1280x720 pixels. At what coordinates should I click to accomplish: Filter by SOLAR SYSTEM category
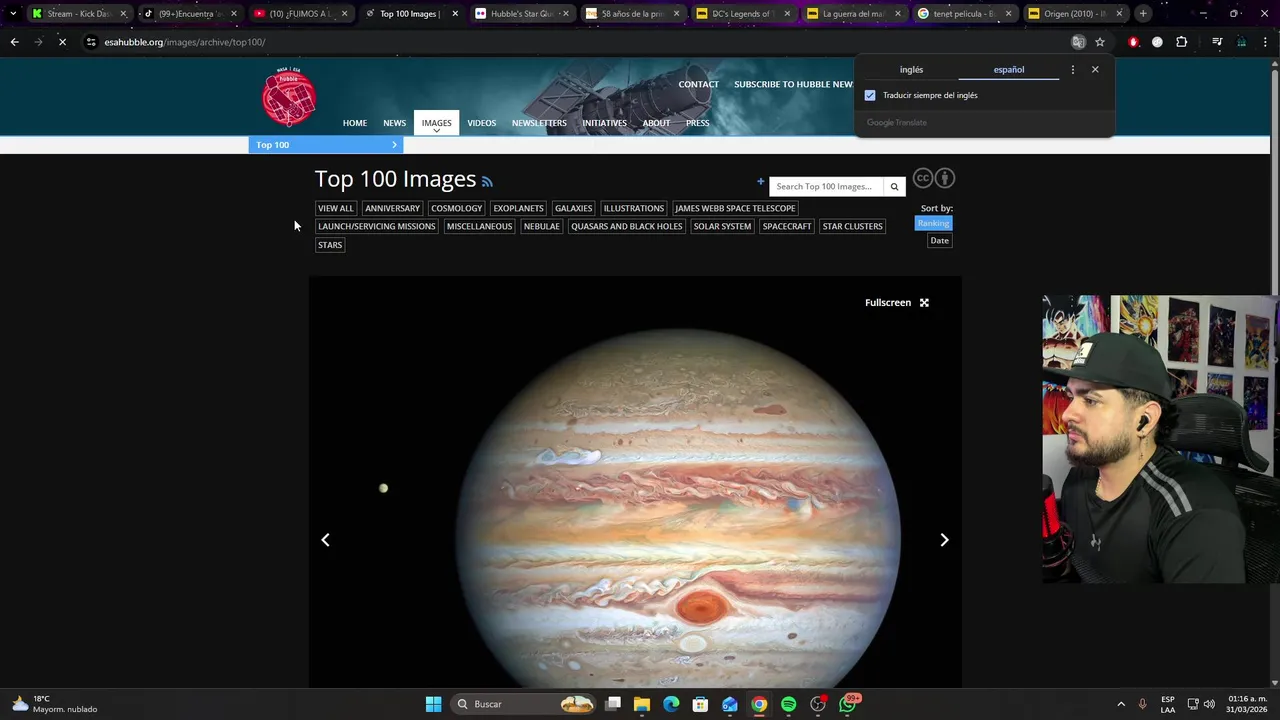click(722, 226)
